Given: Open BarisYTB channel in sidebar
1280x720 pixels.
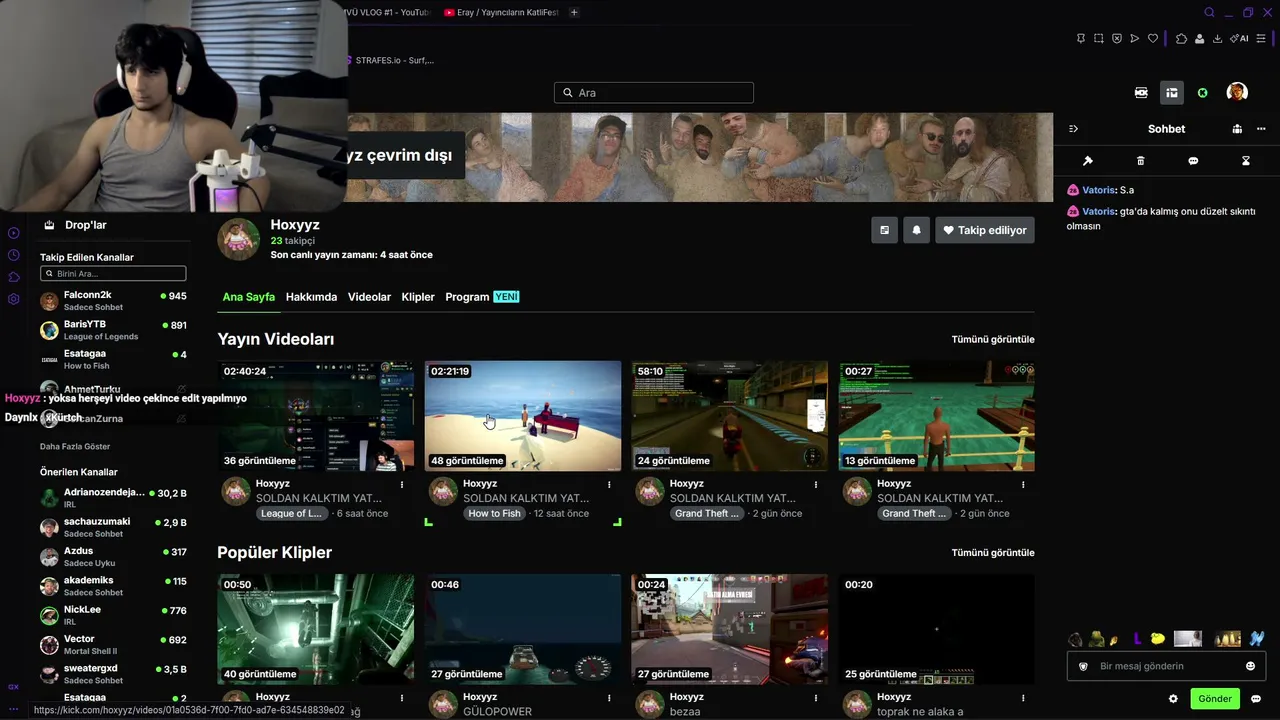Looking at the screenshot, I should (113, 330).
